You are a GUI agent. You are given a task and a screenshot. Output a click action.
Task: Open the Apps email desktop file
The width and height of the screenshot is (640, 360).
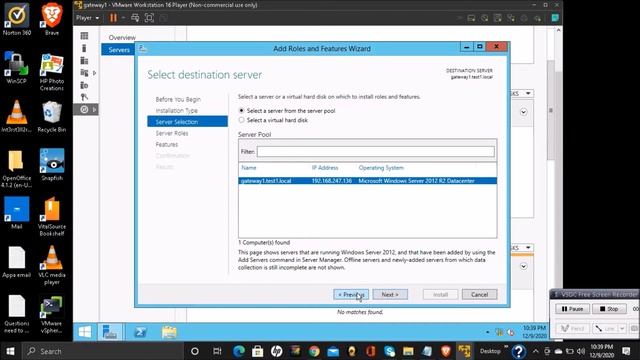click(x=17, y=261)
